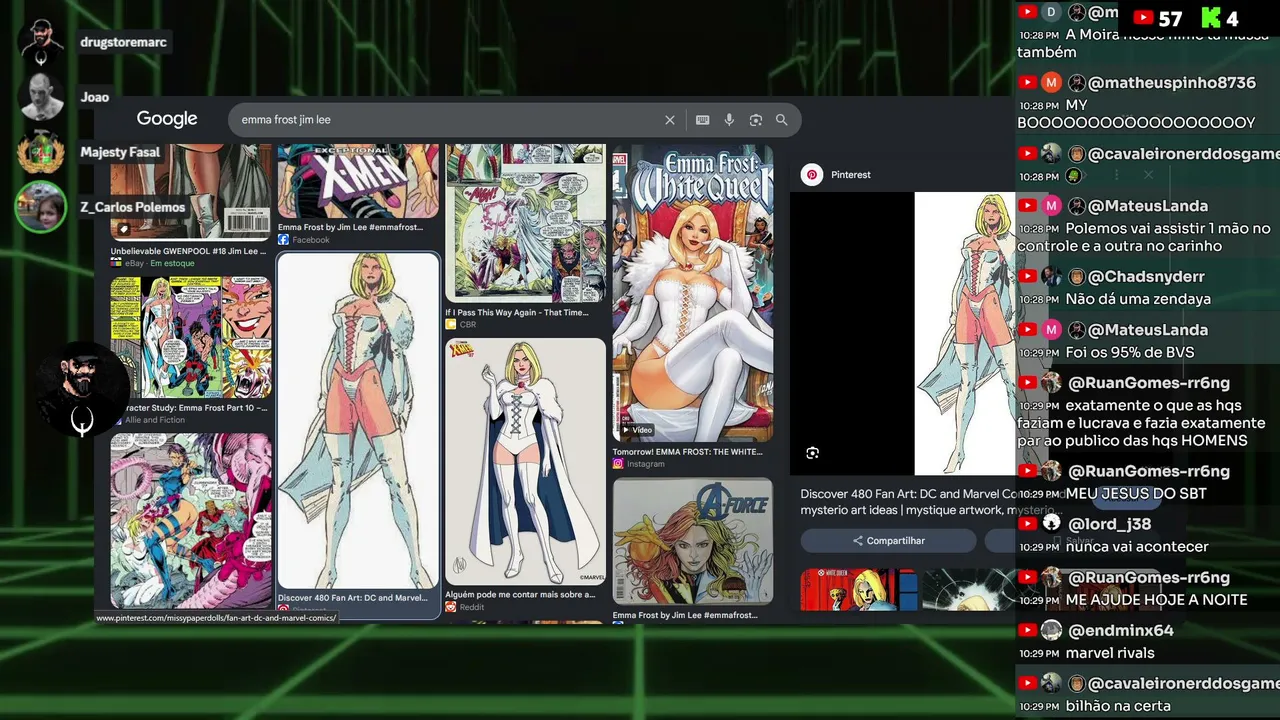Click the YouTube icon beside @endminx64's message
This screenshot has width=1280, height=720.
1027,631
